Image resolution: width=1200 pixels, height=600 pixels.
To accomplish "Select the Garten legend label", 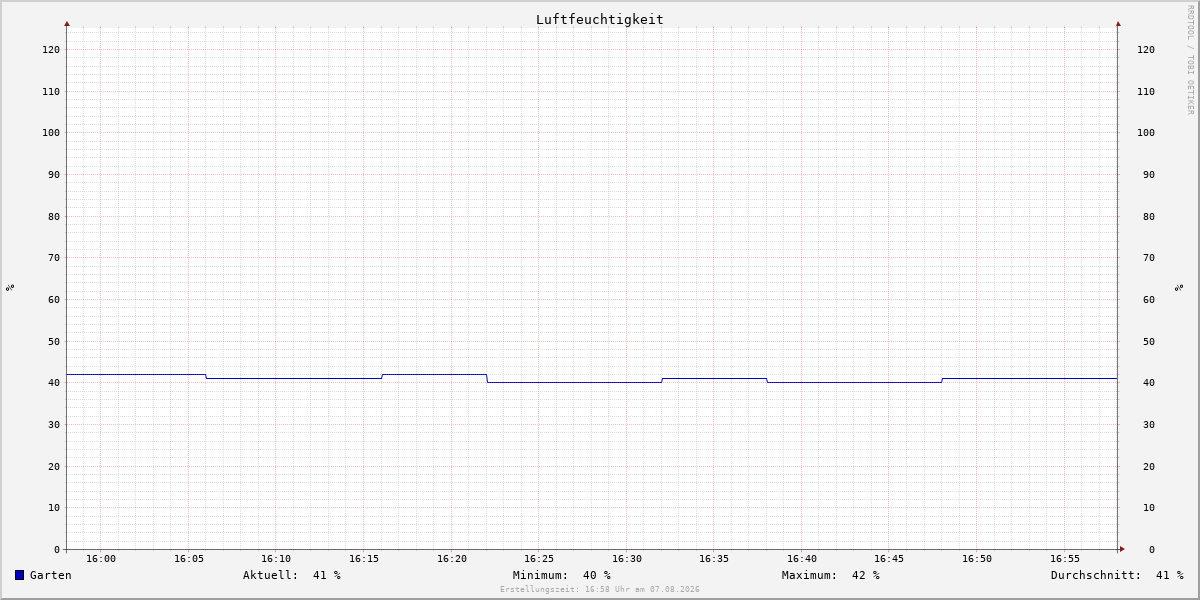I will [51, 575].
